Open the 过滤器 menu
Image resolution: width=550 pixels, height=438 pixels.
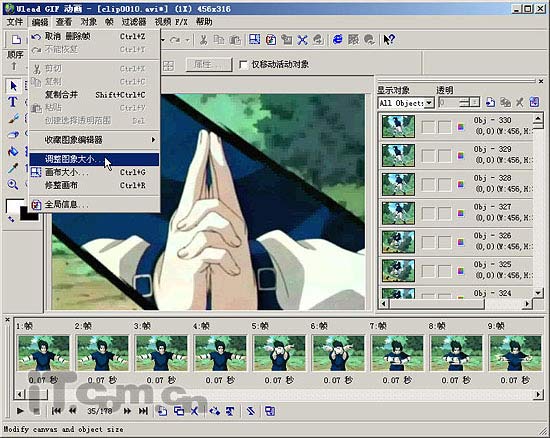point(134,22)
